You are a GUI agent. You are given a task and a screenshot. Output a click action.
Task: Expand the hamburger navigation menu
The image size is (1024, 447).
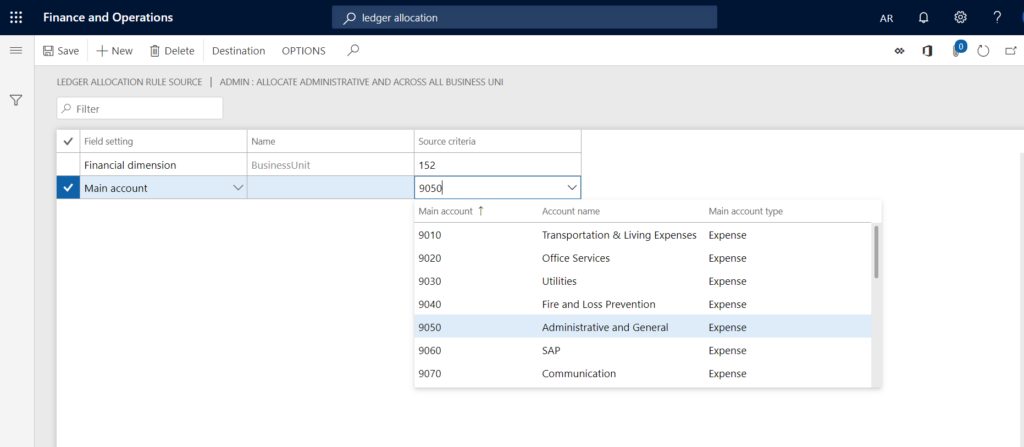tap(16, 51)
